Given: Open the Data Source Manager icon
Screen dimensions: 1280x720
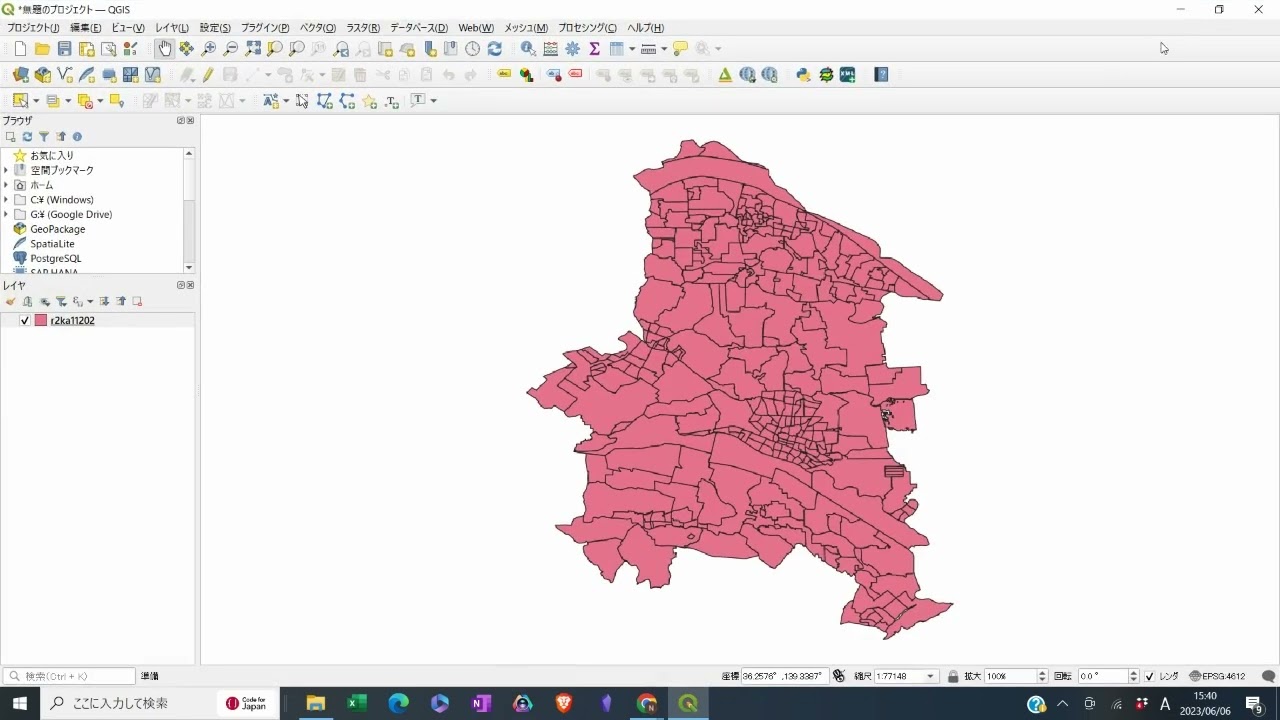Looking at the screenshot, I should tap(21, 74).
